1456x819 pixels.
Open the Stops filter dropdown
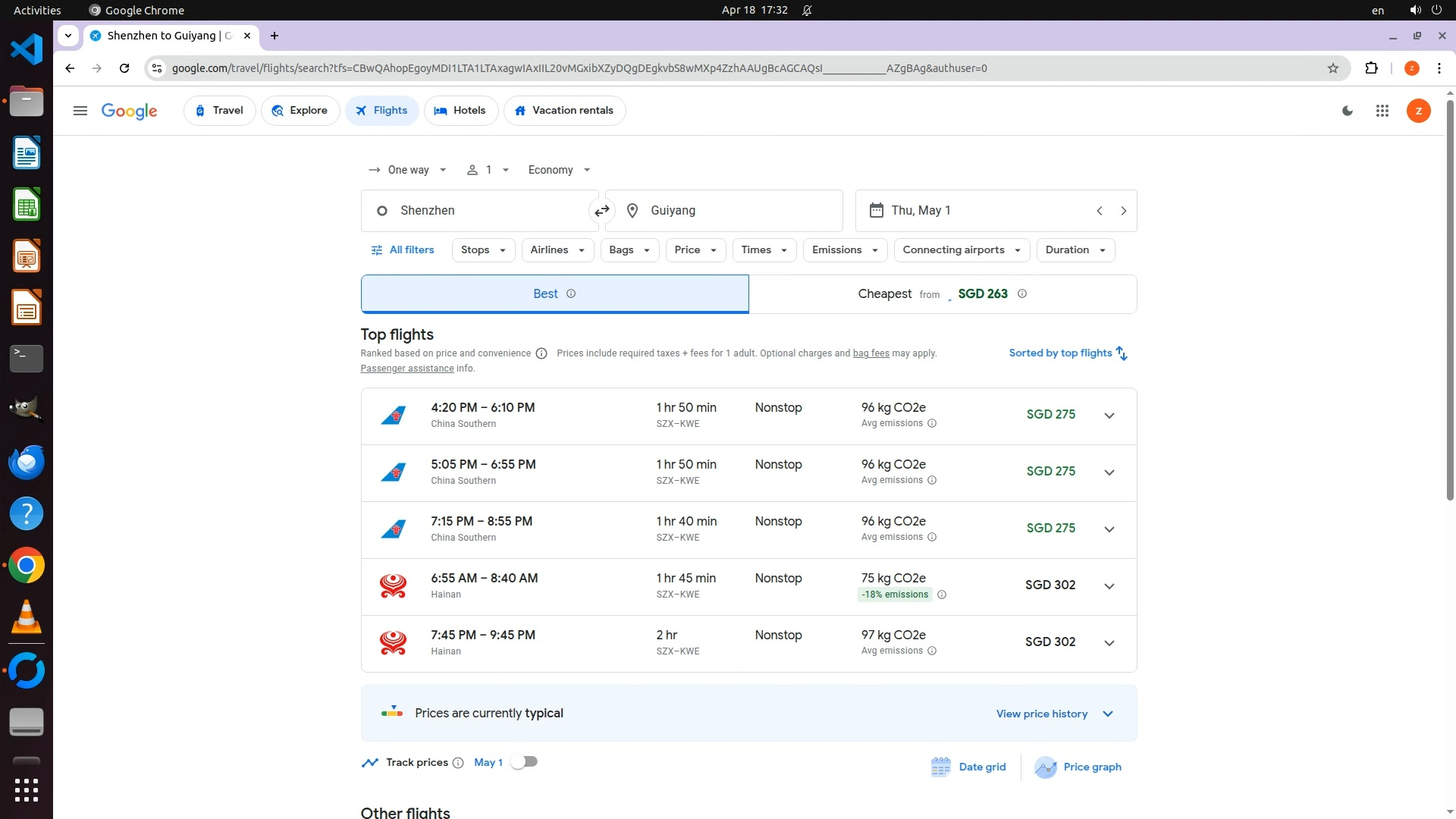482,250
